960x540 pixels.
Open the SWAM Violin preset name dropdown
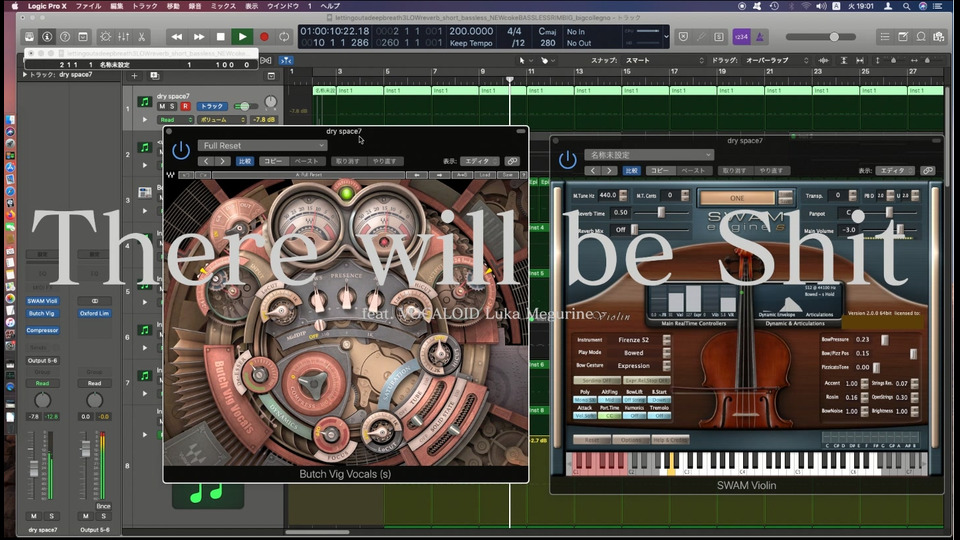click(649, 155)
